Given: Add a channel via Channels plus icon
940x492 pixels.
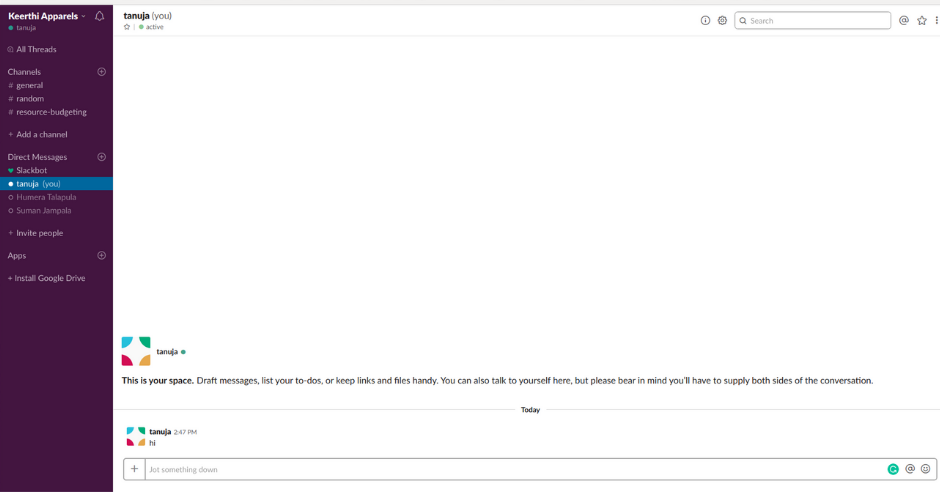Looking at the screenshot, I should (101, 72).
